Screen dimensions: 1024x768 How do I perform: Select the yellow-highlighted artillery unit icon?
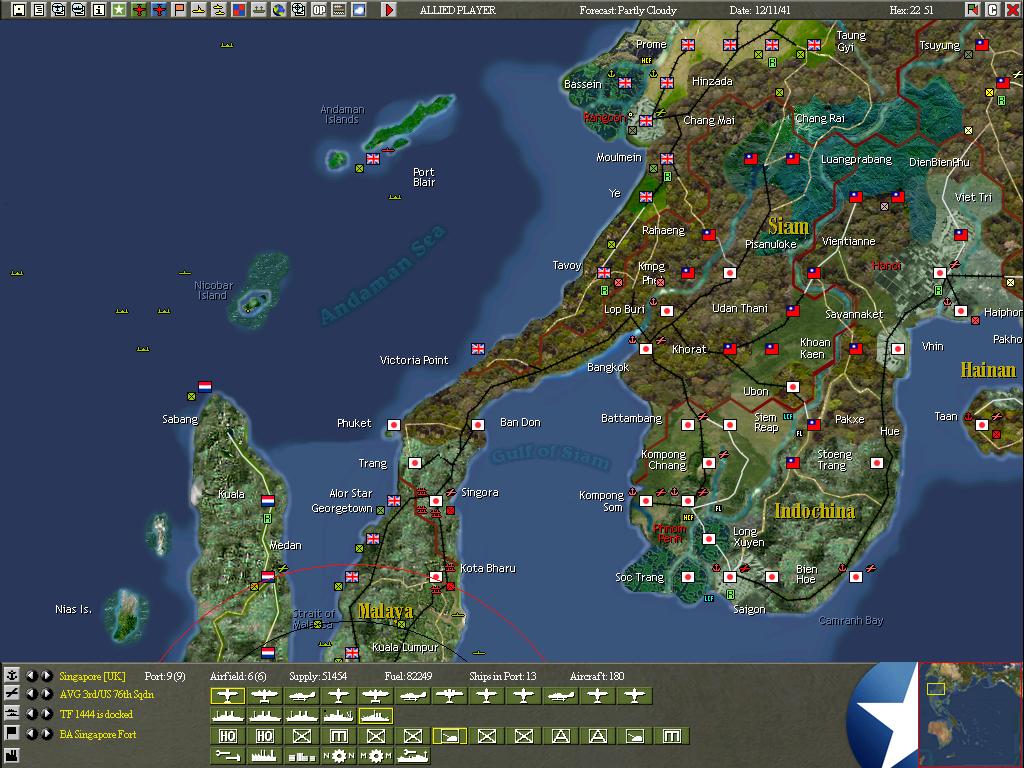449,736
